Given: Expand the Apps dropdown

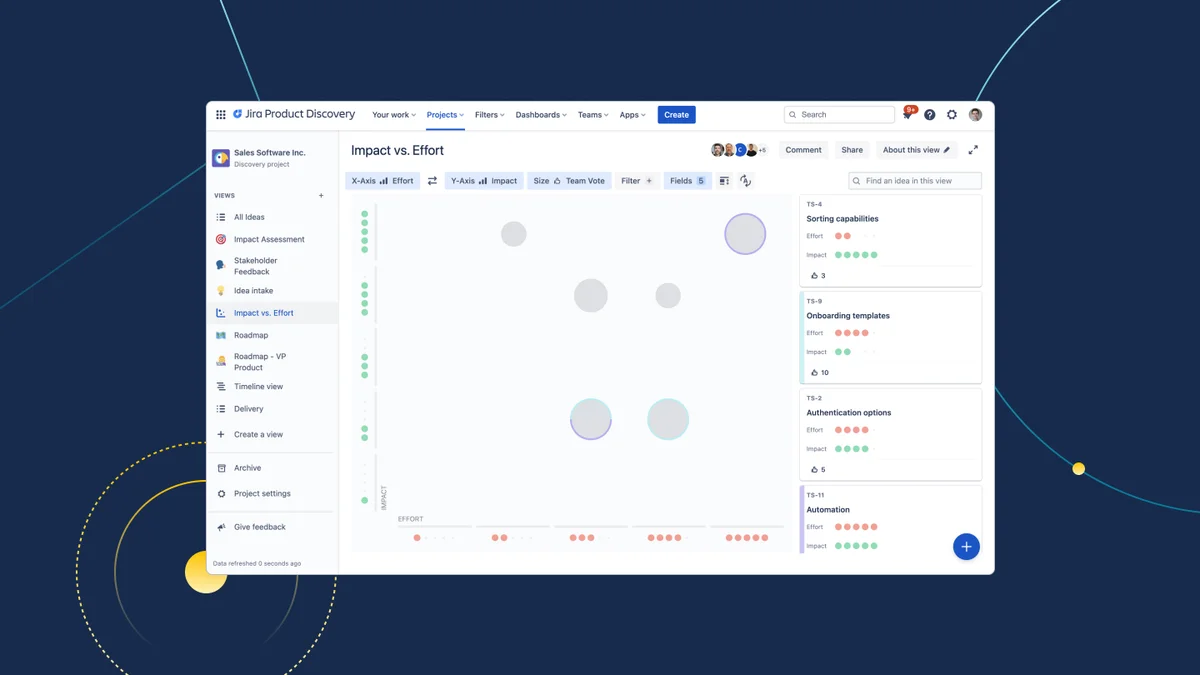Looking at the screenshot, I should 631,114.
